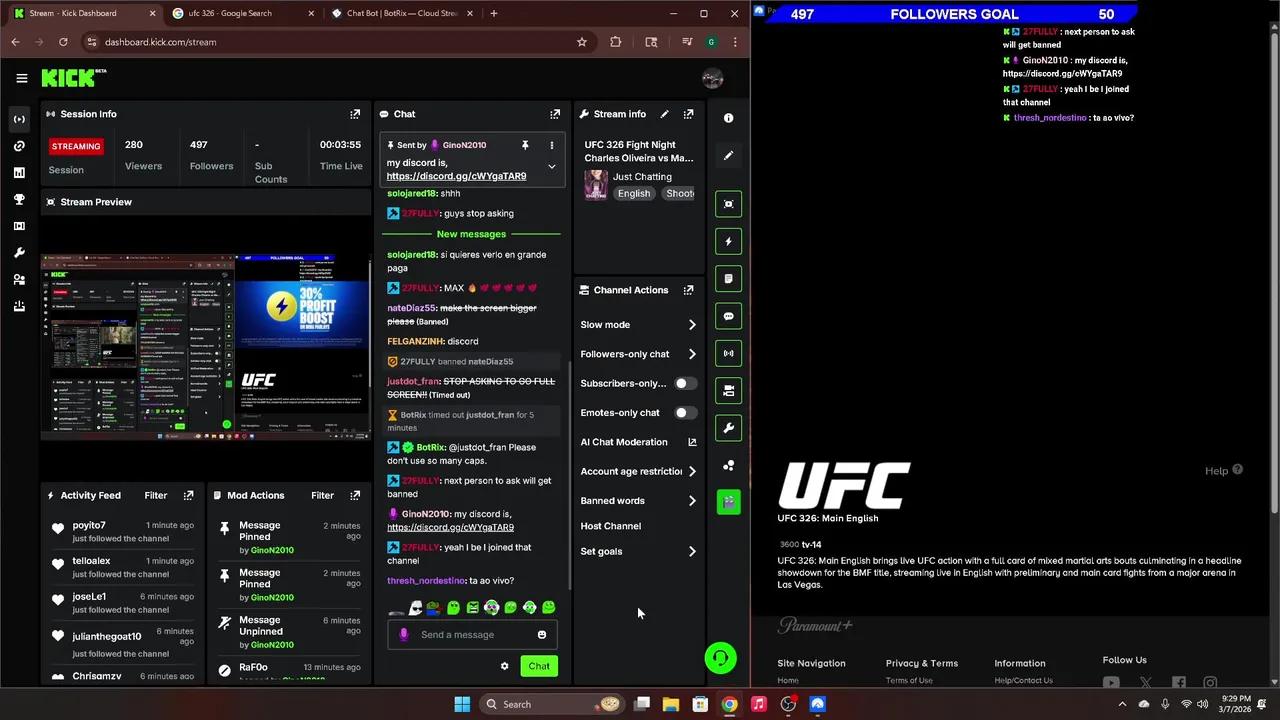Expand the Set goals chevron
This screenshot has width=1280, height=720.
pos(691,551)
